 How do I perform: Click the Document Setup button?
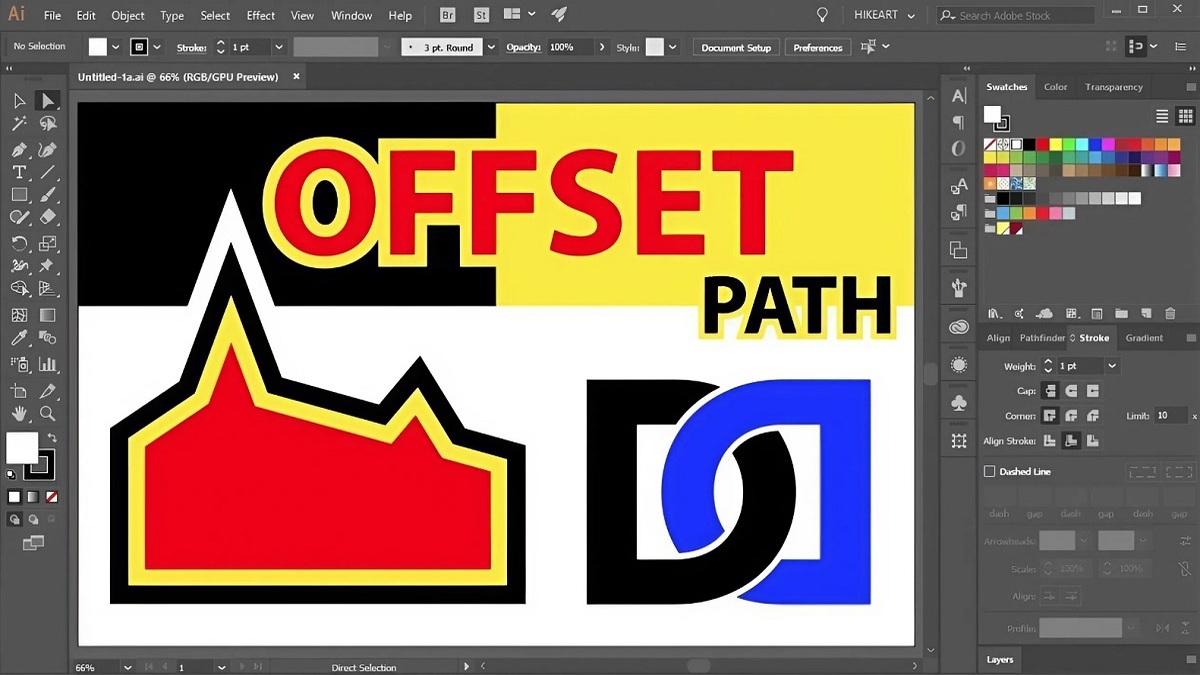point(735,47)
